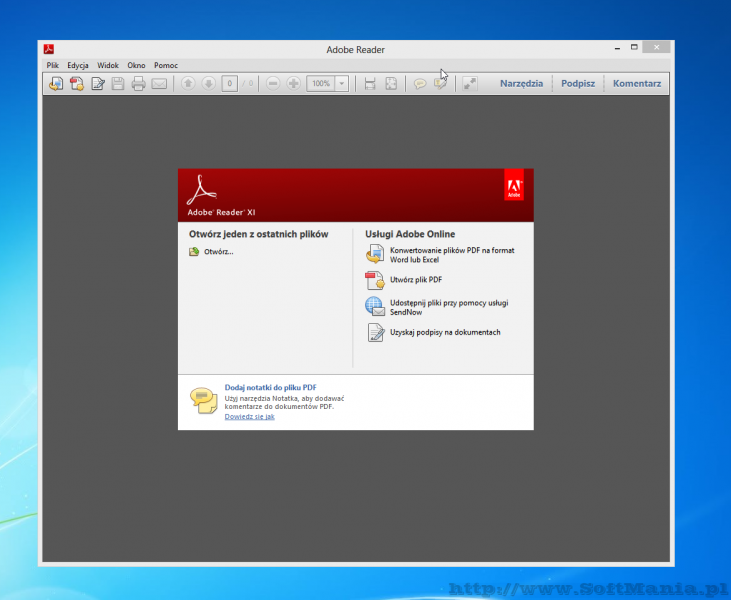Click the green folder icon beside Otwórz
The width and height of the screenshot is (731, 600).
194,252
